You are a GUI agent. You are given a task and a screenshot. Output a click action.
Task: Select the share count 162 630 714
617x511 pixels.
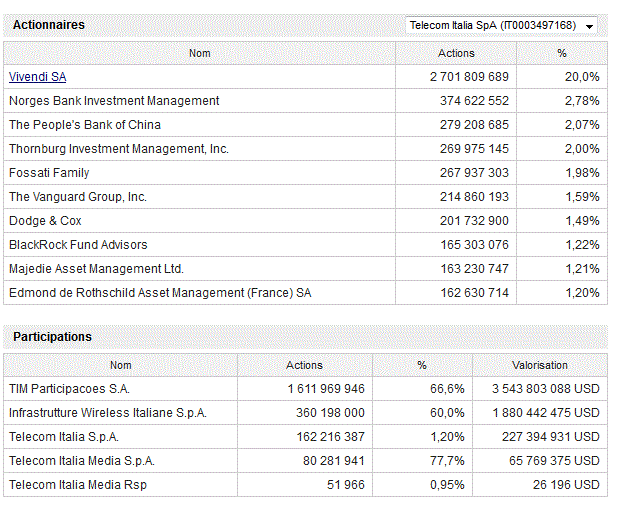point(475,293)
